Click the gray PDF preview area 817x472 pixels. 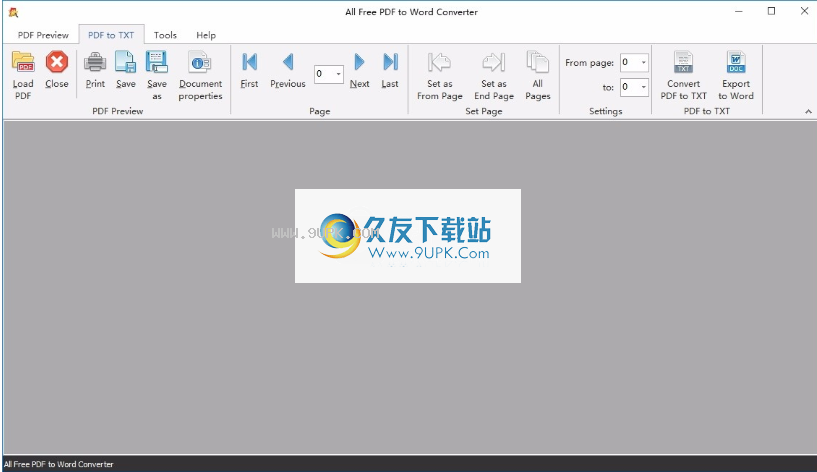[x=409, y=287]
